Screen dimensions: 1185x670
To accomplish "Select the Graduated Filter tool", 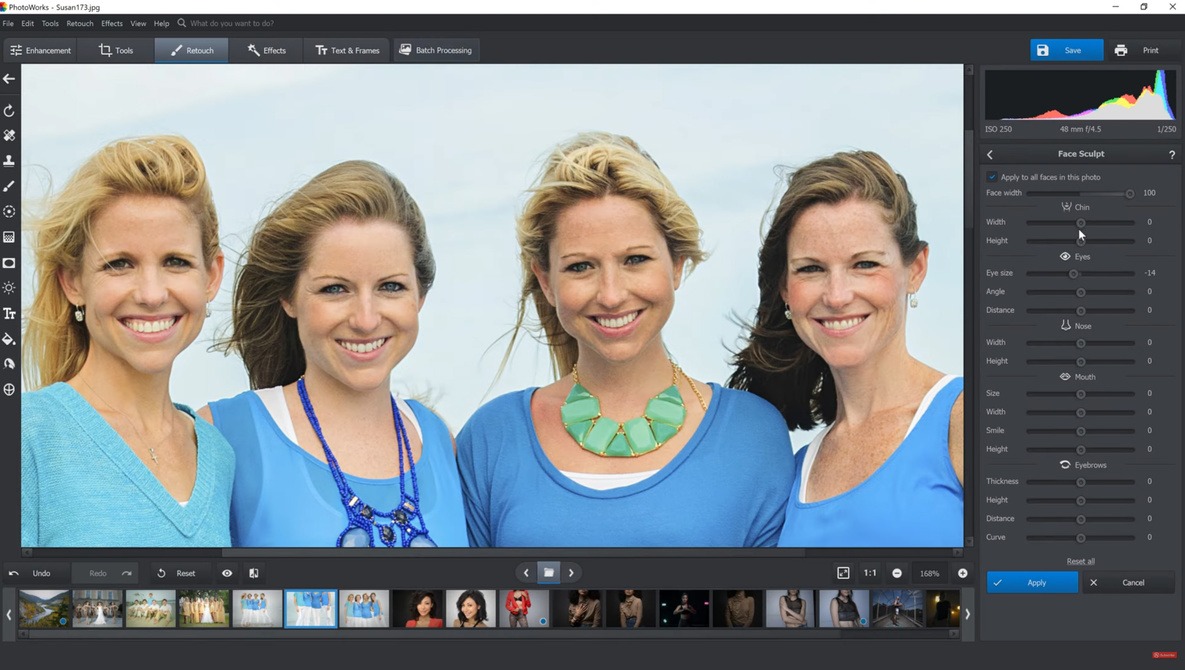I will [x=9, y=237].
